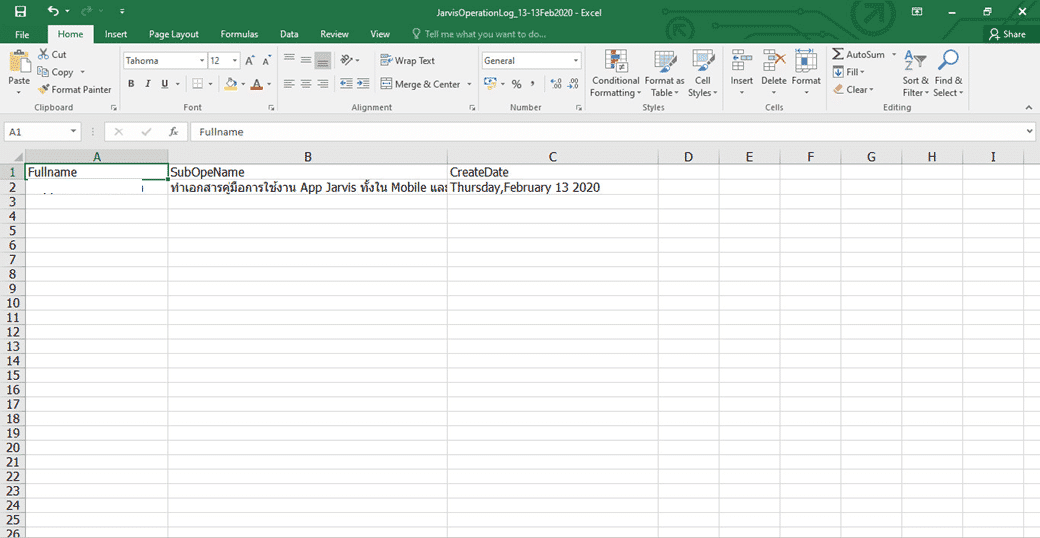The image size is (1040, 538).
Task: Click the Format Painter brush icon
Action: click(44, 90)
